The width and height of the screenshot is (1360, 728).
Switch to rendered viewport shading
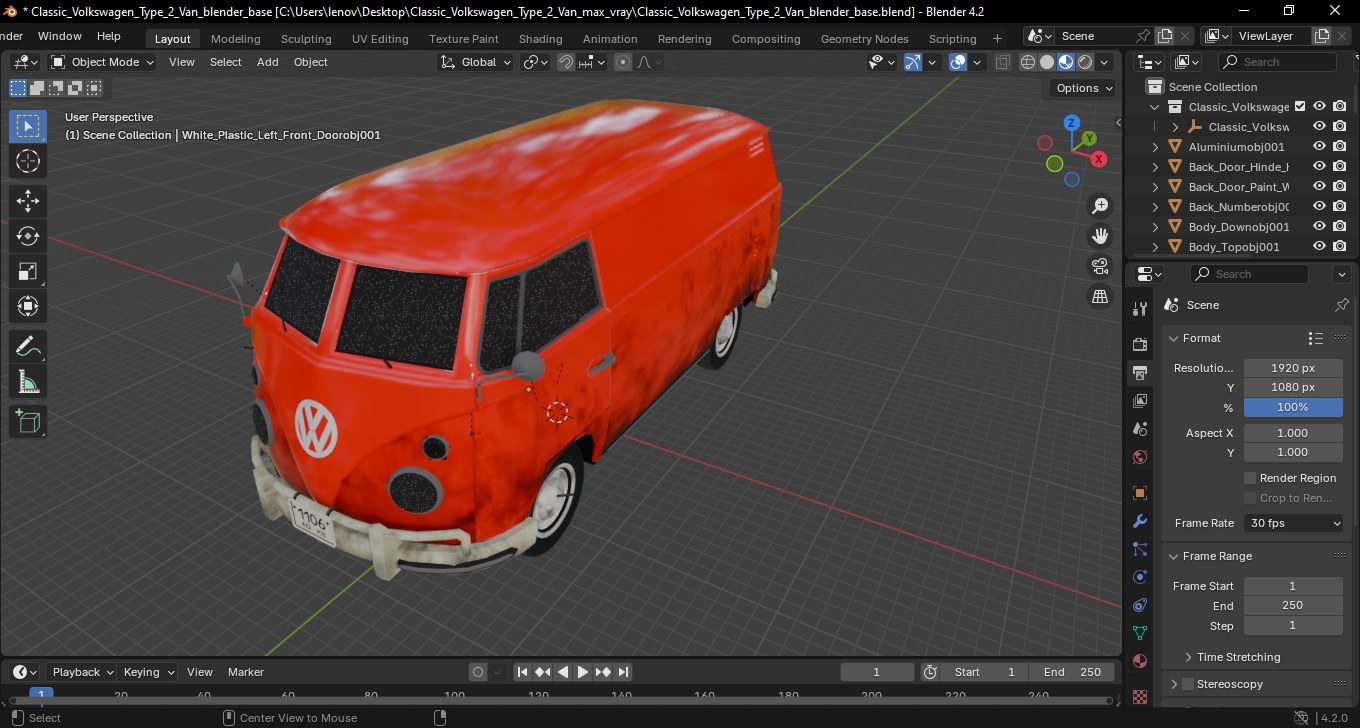tap(1085, 62)
